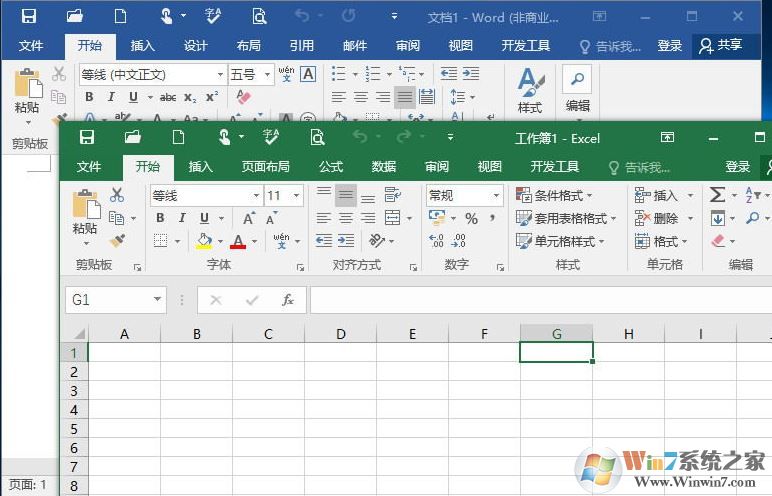Save Word document from quick access toolbar

[29, 16]
